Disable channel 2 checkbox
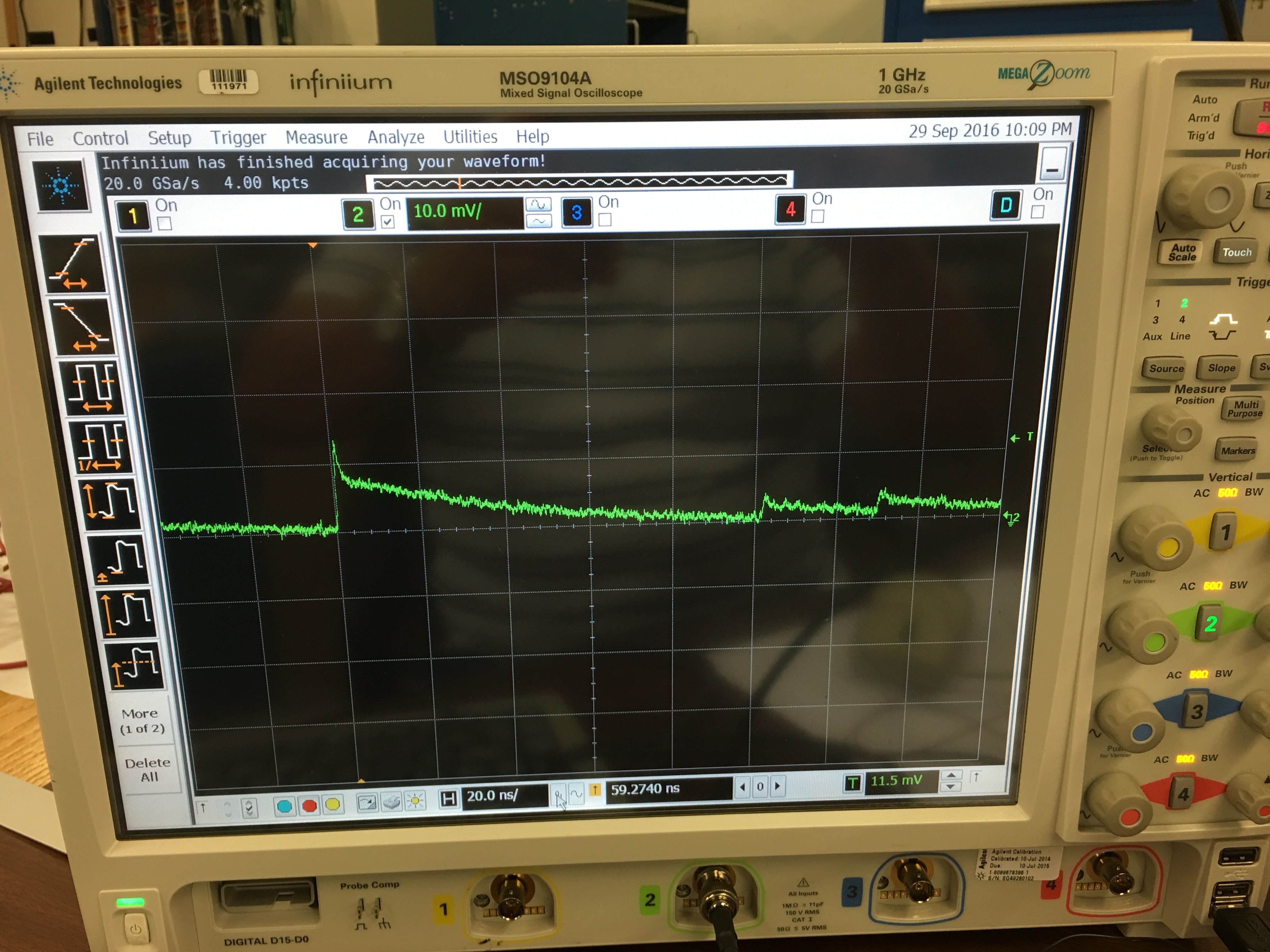The height and width of the screenshot is (952, 1270). click(388, 222)
